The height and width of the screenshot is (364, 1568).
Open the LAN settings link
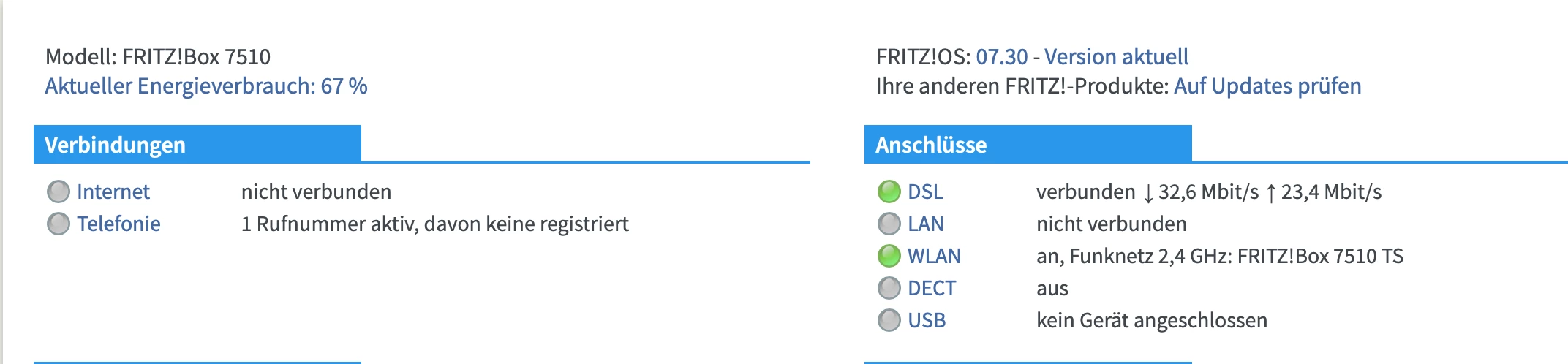pos(925,224)
